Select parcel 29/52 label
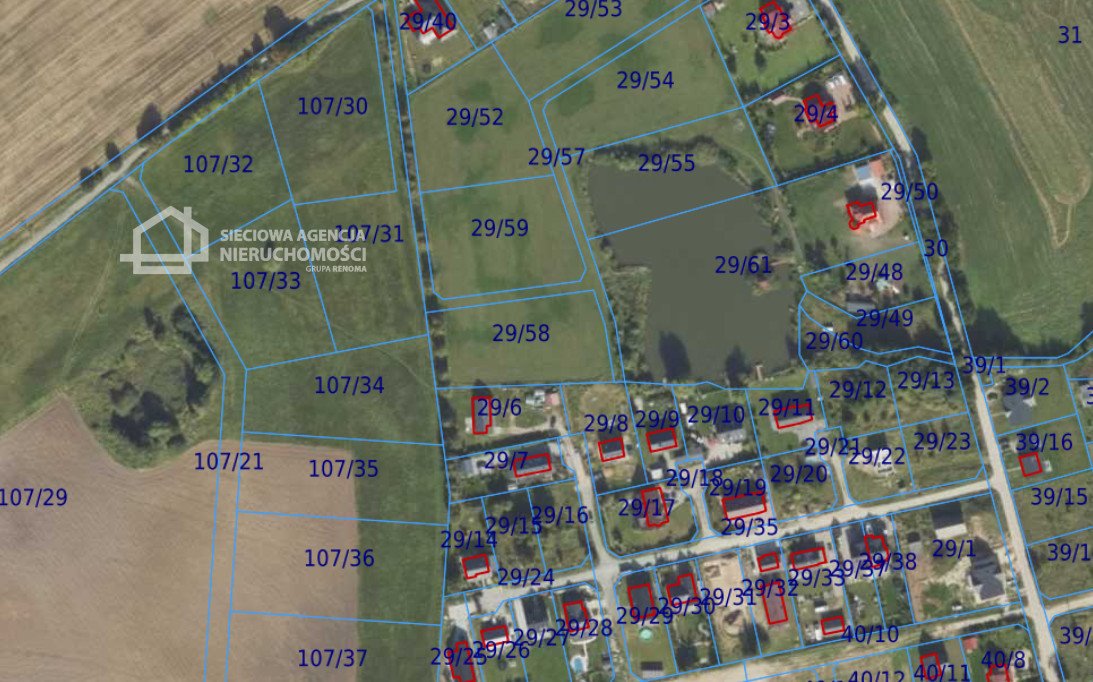This screenshot has width=1093, height=682. click(475, 117)
